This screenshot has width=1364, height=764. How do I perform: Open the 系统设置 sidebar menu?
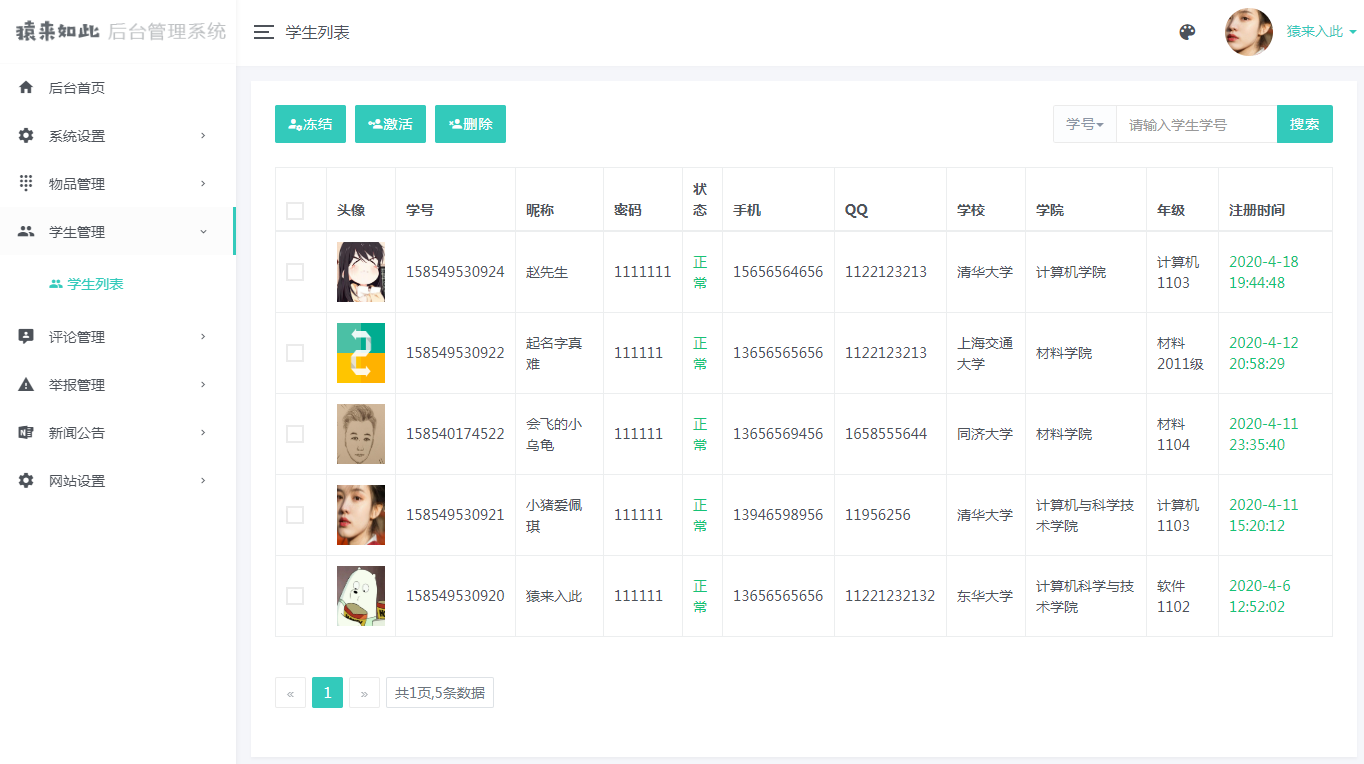coord(118,136)
